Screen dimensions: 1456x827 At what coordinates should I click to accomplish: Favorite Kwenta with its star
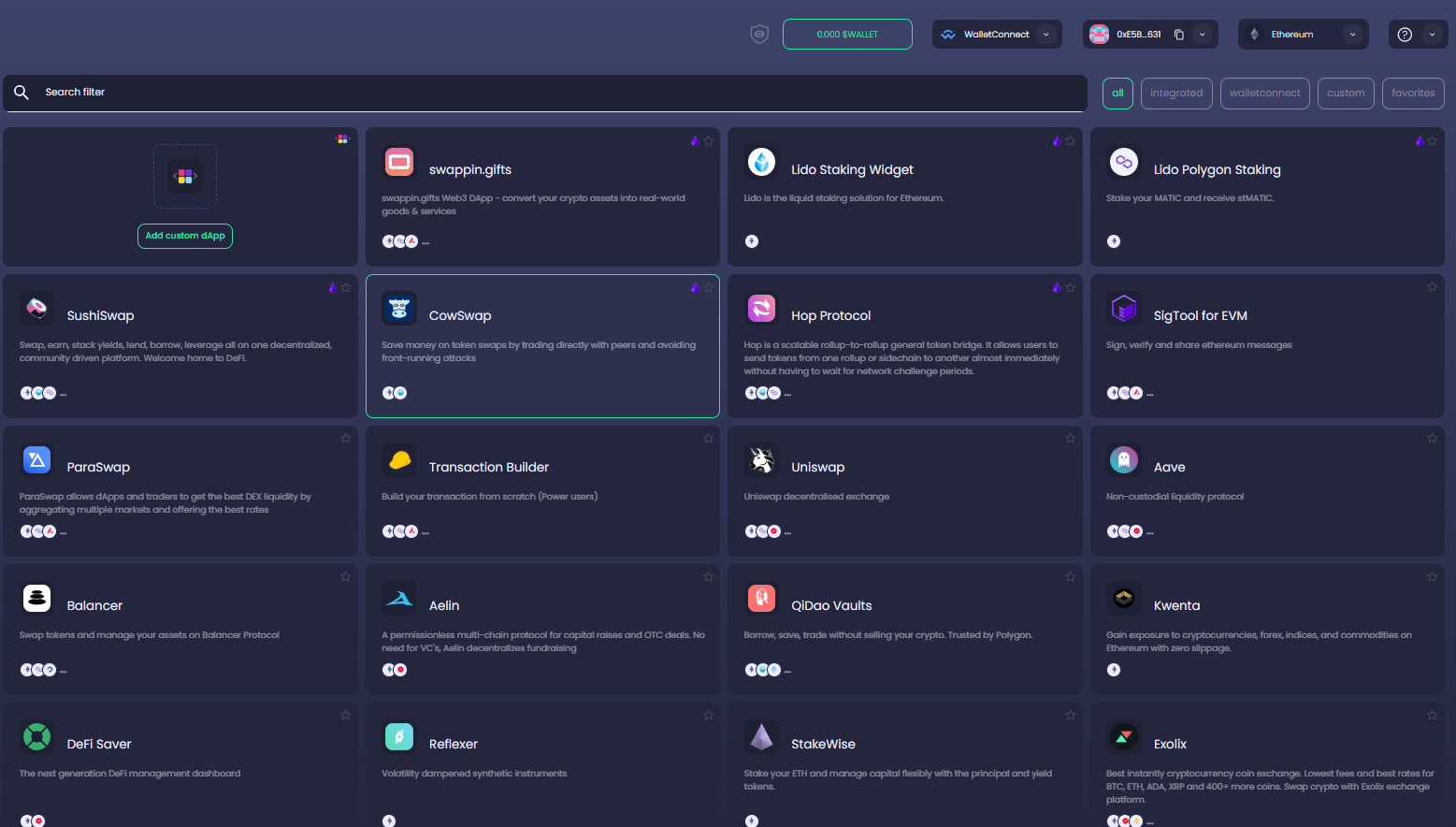coord(1433,577)
